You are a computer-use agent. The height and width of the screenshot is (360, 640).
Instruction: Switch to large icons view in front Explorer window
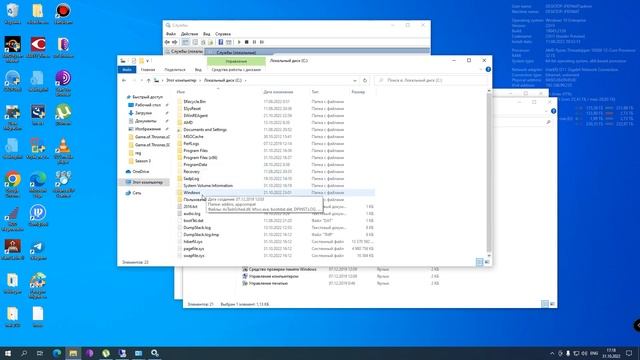tap(487, 262)
